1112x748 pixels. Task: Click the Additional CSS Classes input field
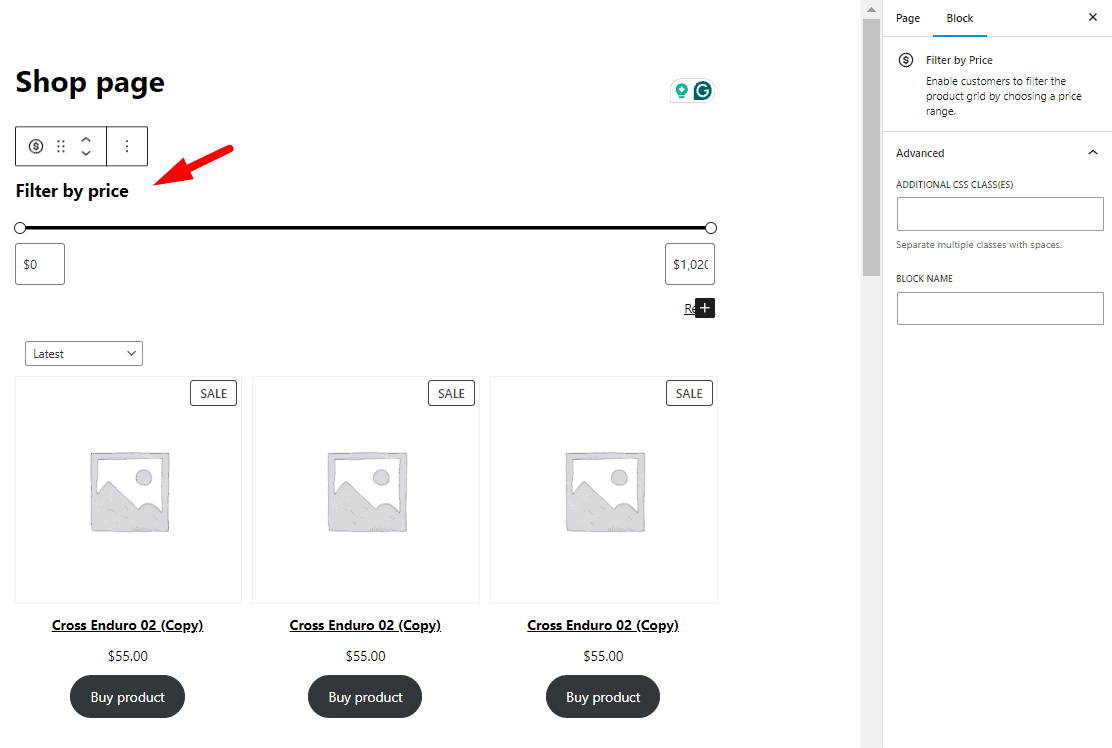pos(999,213)
